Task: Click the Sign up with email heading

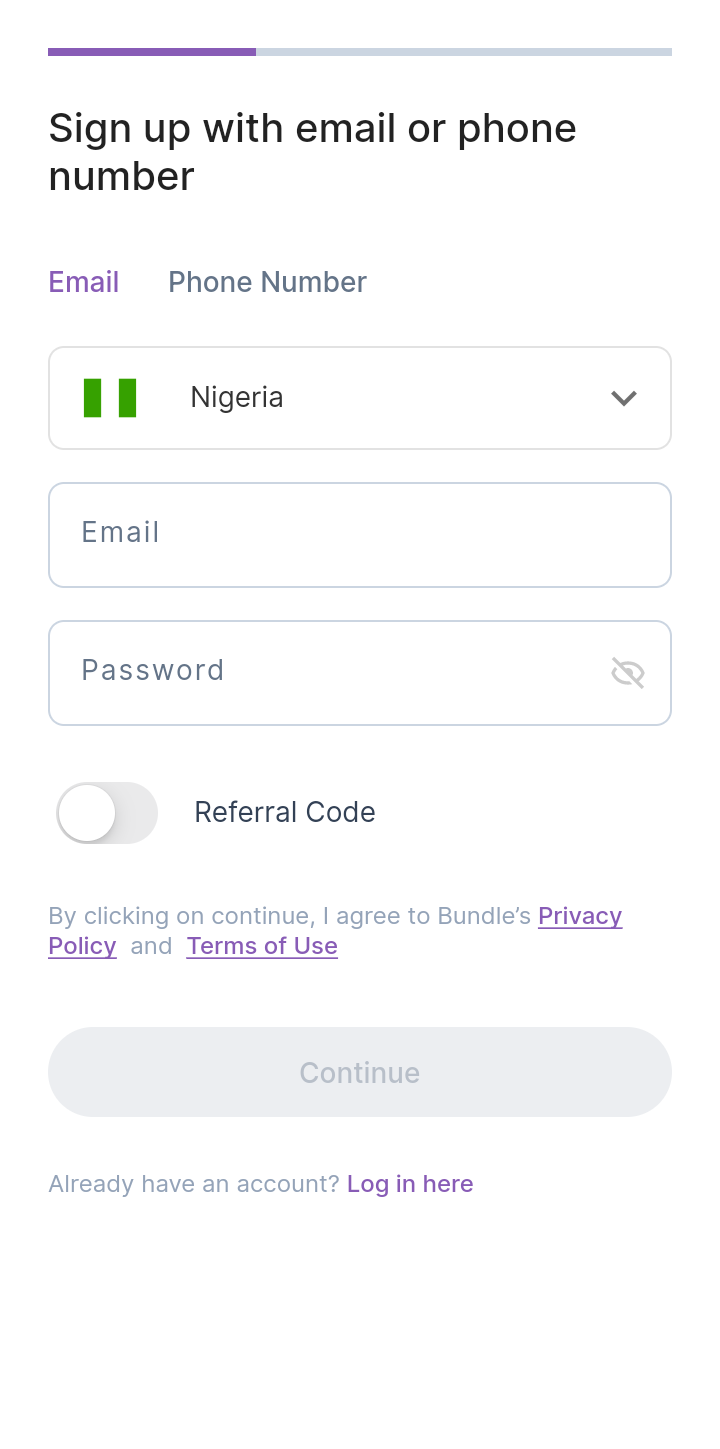Action: 312,152
